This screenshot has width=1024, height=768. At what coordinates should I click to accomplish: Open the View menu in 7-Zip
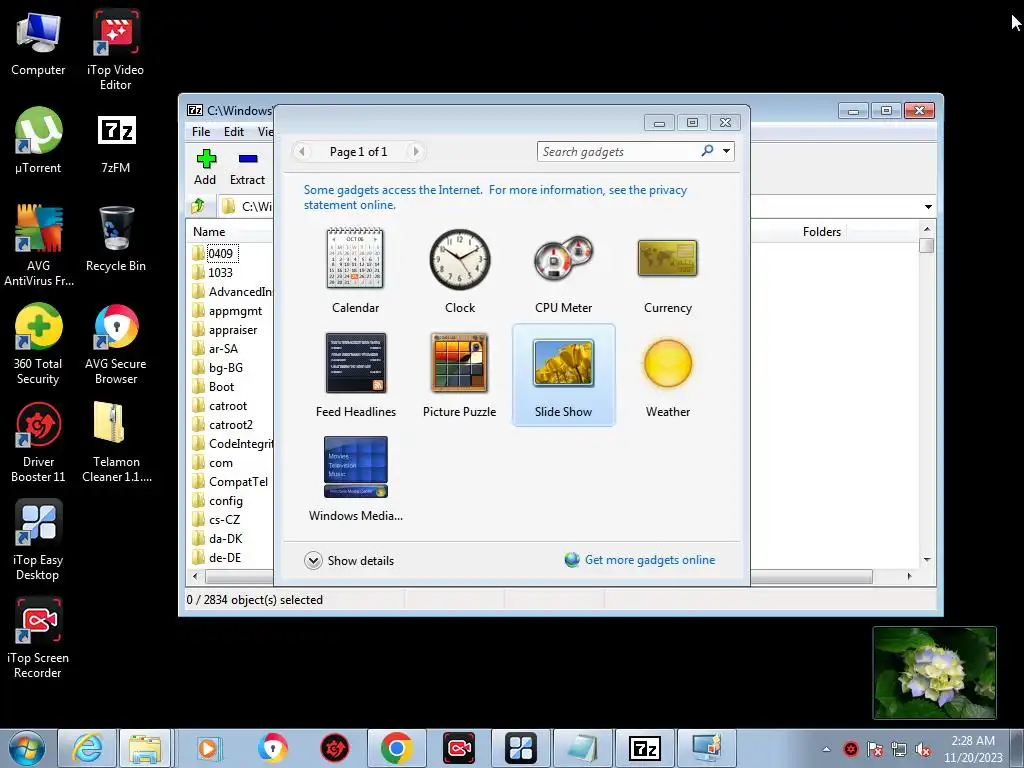tap(264, 131)
